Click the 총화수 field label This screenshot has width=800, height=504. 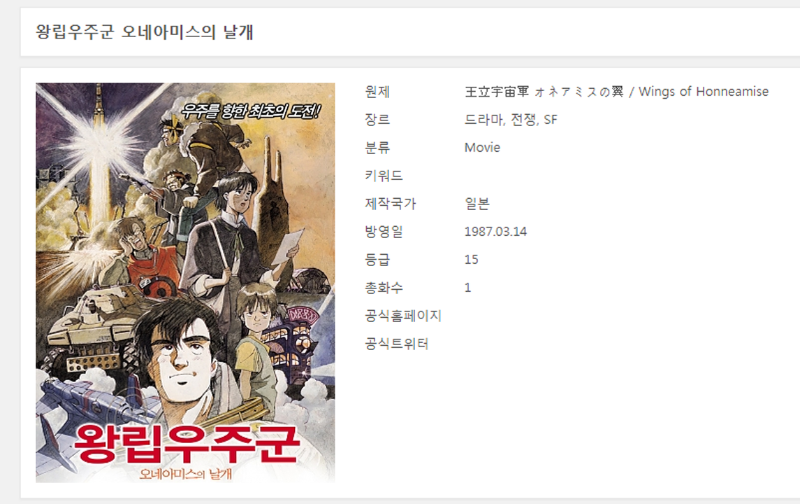pyautogui.click(x=384, y=288)
